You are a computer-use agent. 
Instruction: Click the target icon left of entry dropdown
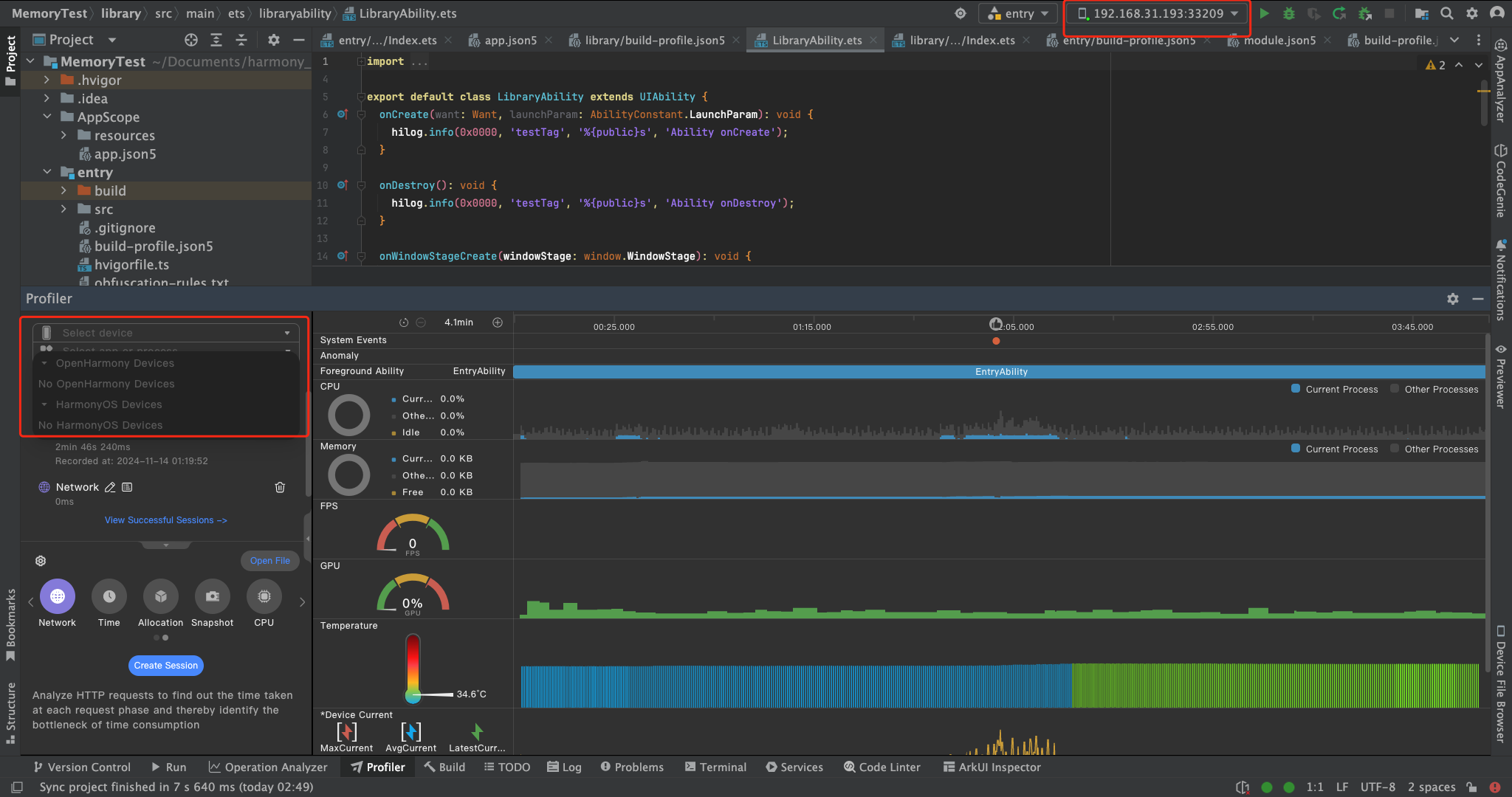961,13
